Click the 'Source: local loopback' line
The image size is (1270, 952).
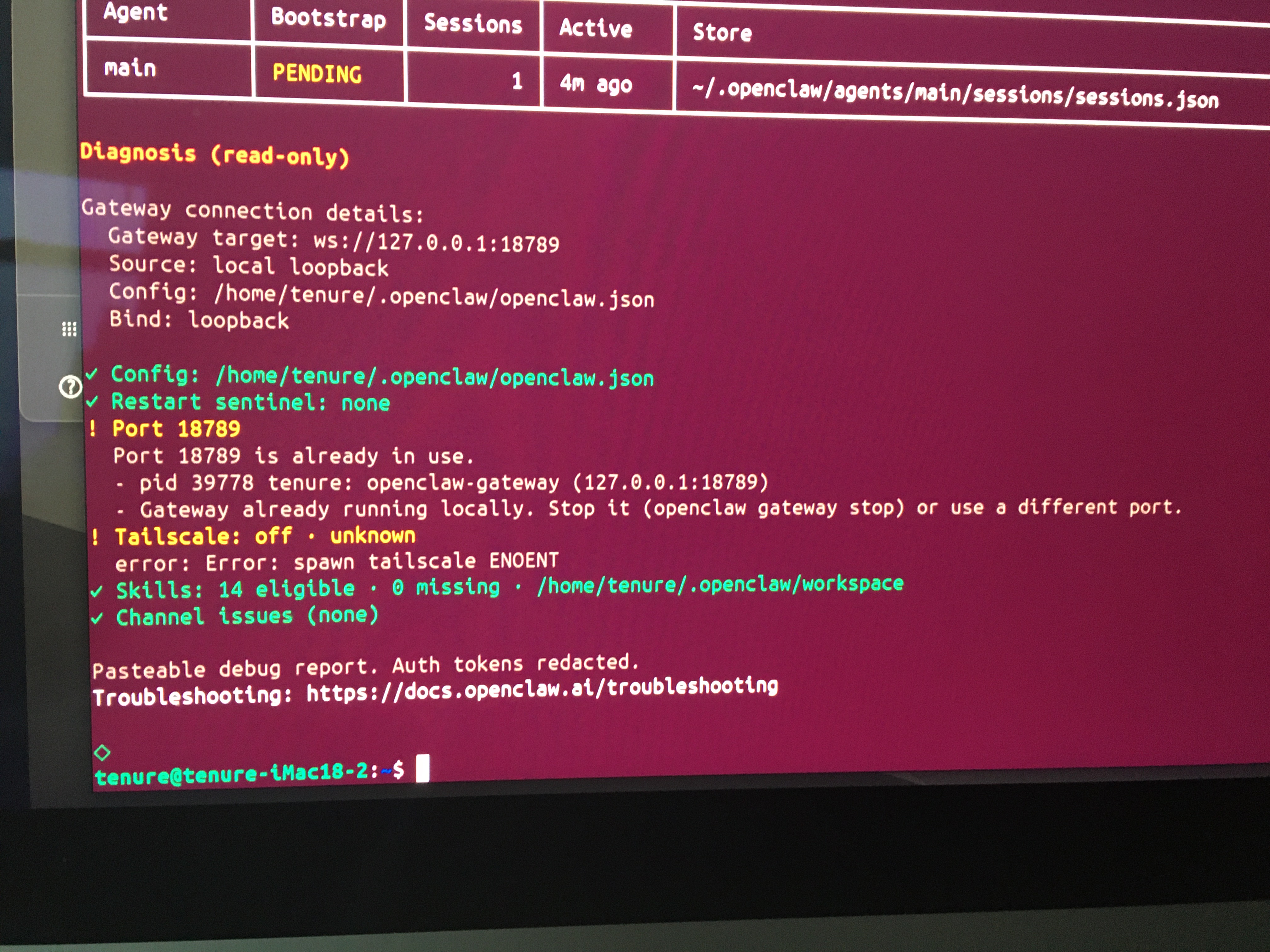(x=249, y=266)
